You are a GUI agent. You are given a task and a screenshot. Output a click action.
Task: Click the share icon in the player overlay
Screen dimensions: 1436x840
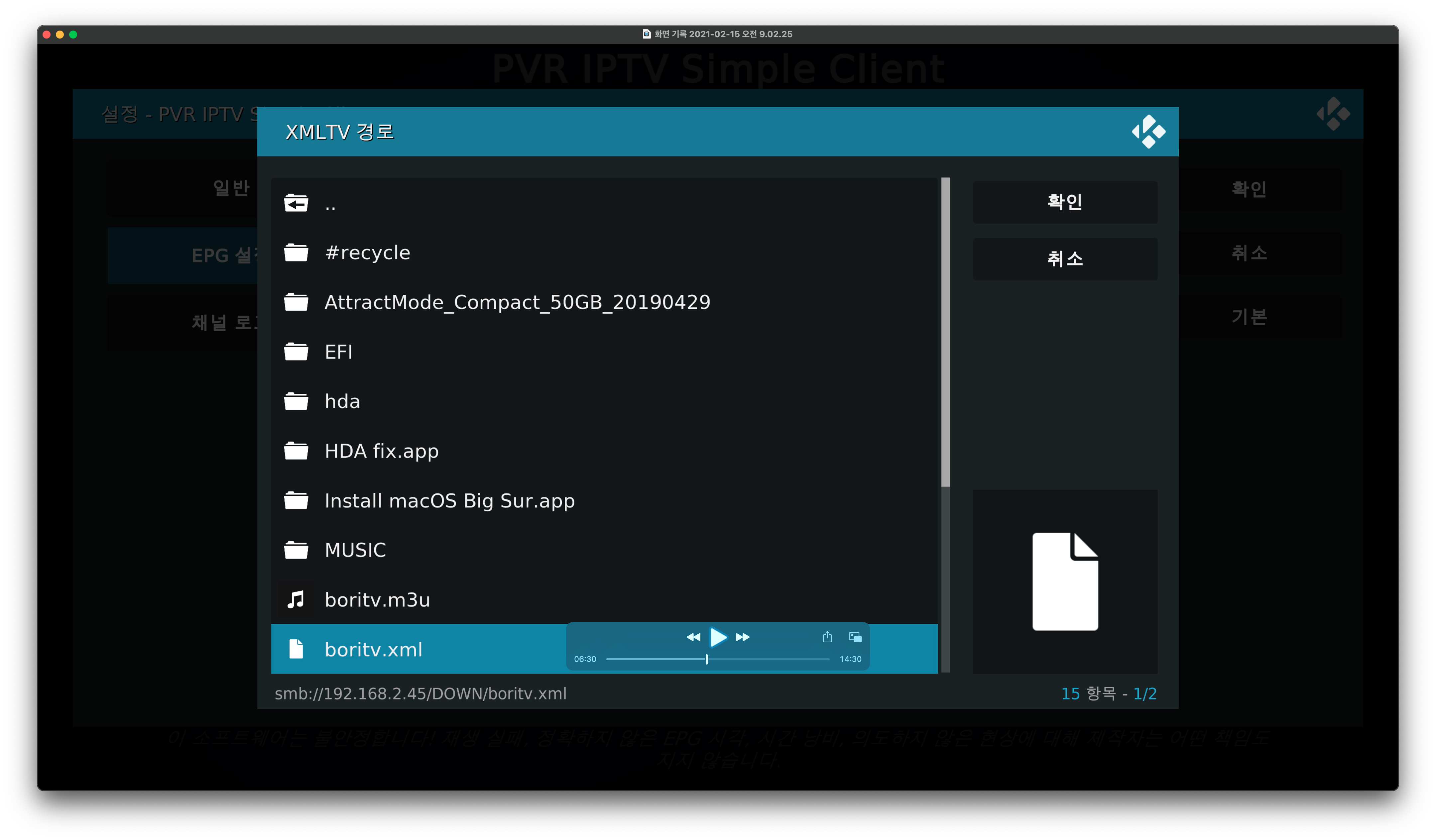click(827, 637)
